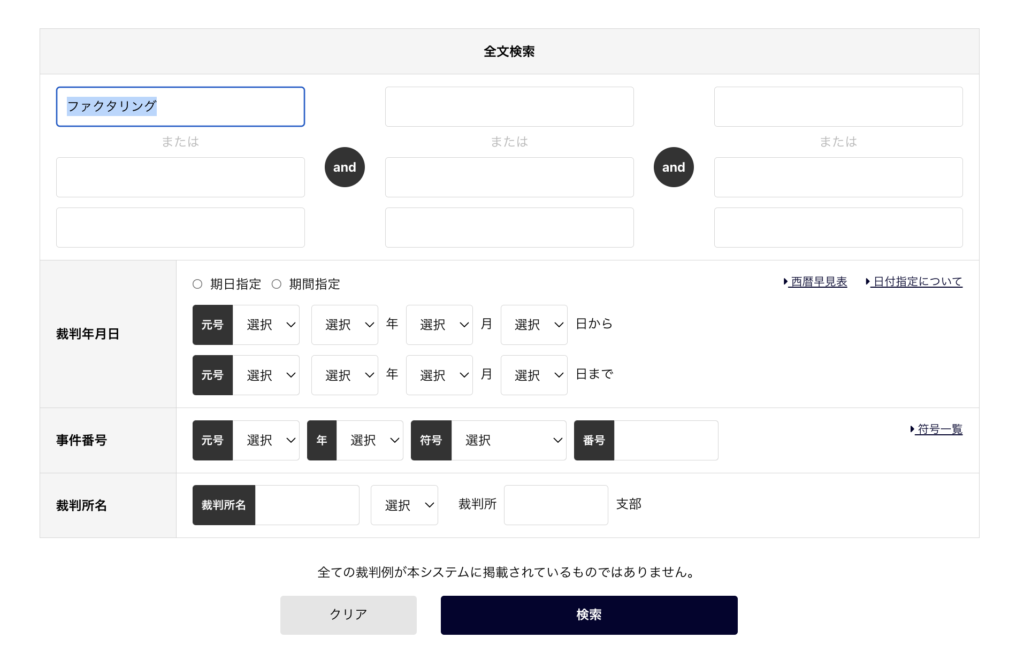Click the ファクタリング keyword field

click(180, 107)
